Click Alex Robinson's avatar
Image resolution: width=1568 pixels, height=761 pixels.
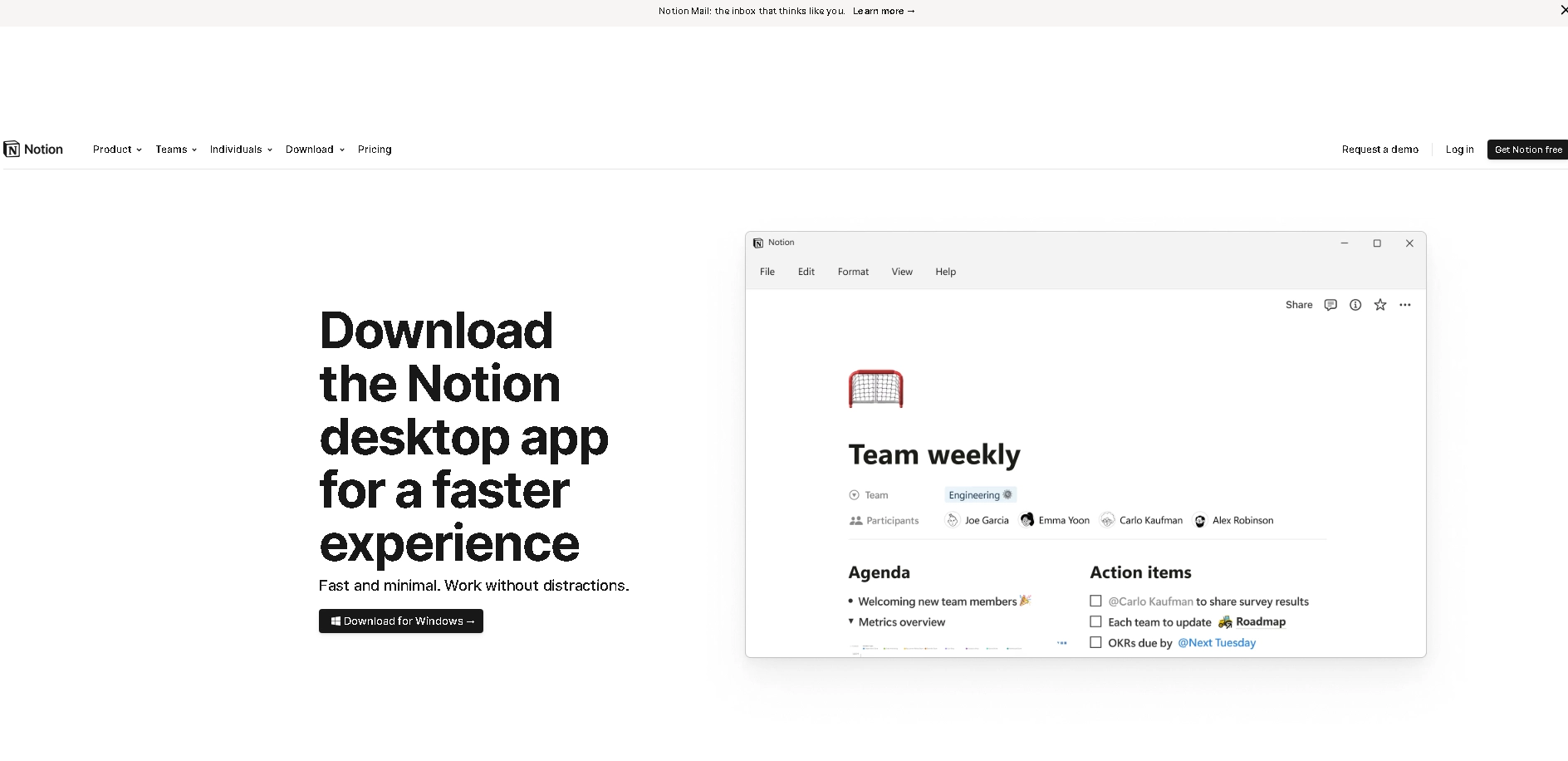1200,521
